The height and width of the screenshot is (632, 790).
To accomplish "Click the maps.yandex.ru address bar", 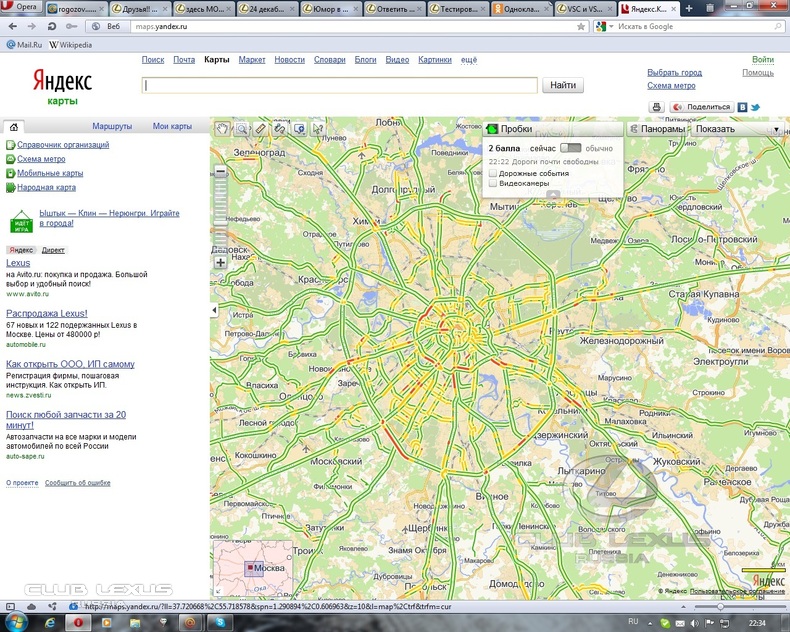I will [353, 26].
